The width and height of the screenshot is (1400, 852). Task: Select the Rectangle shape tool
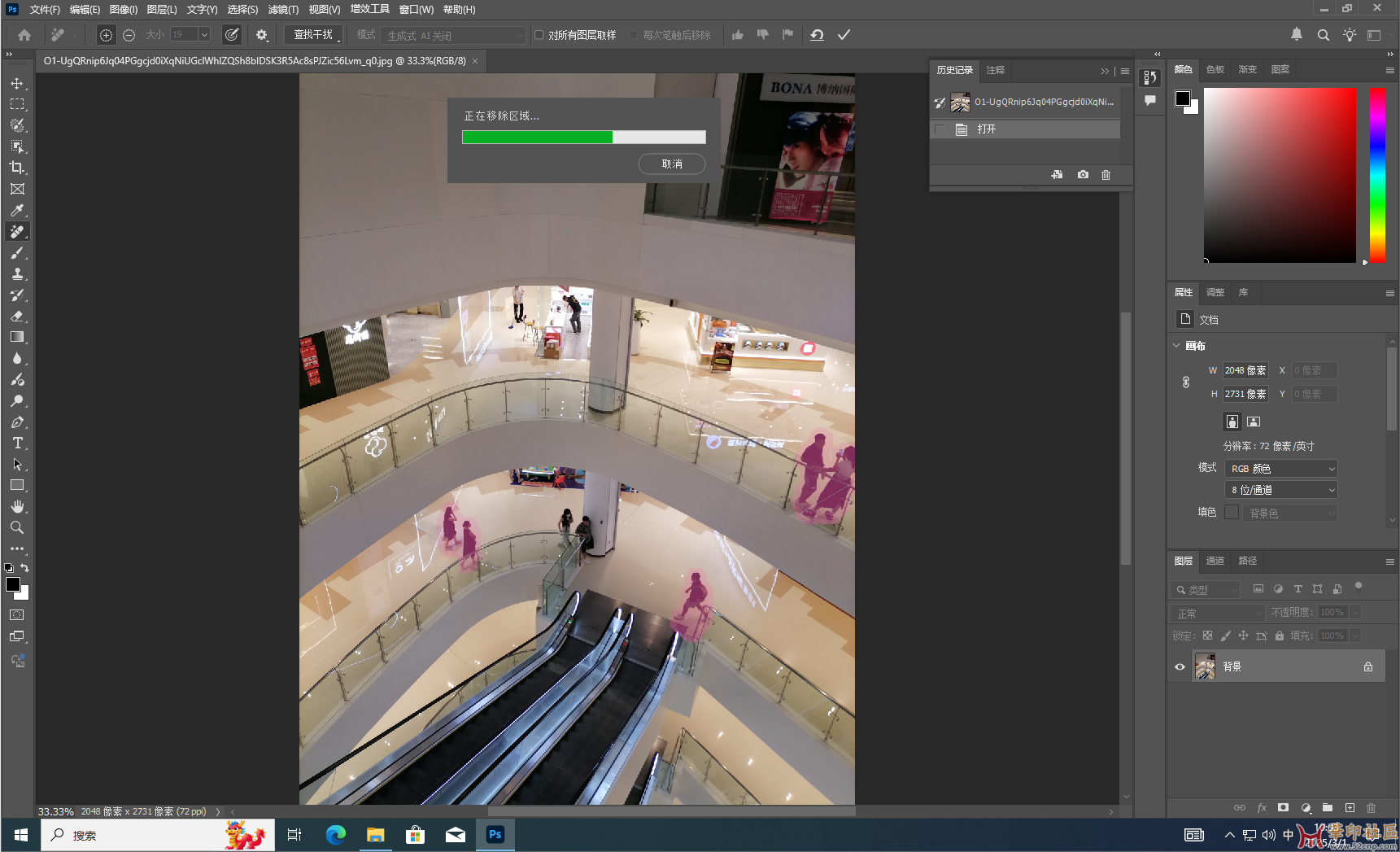click(17, 485)
